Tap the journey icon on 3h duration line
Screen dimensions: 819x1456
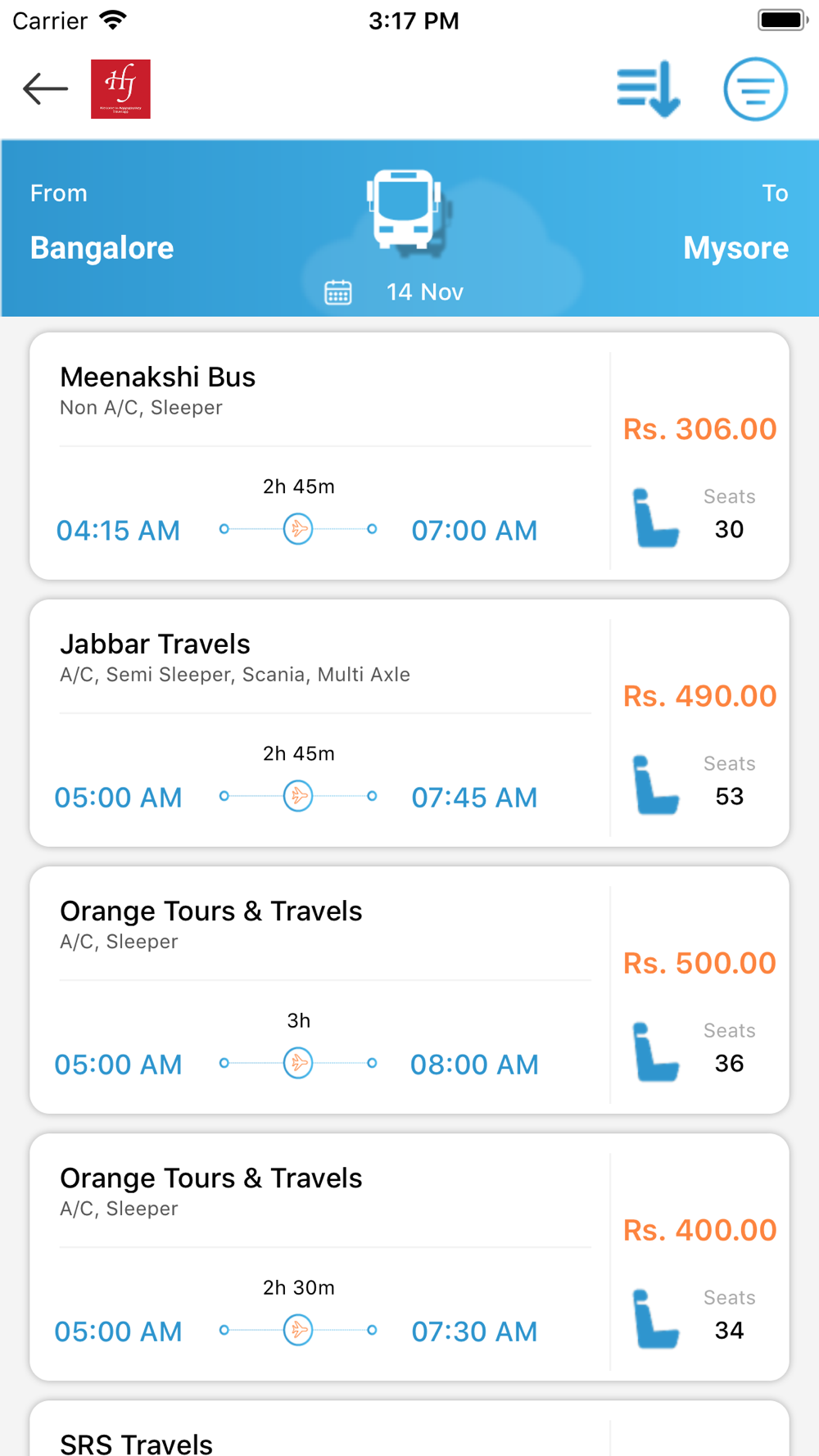(298, 1063)
